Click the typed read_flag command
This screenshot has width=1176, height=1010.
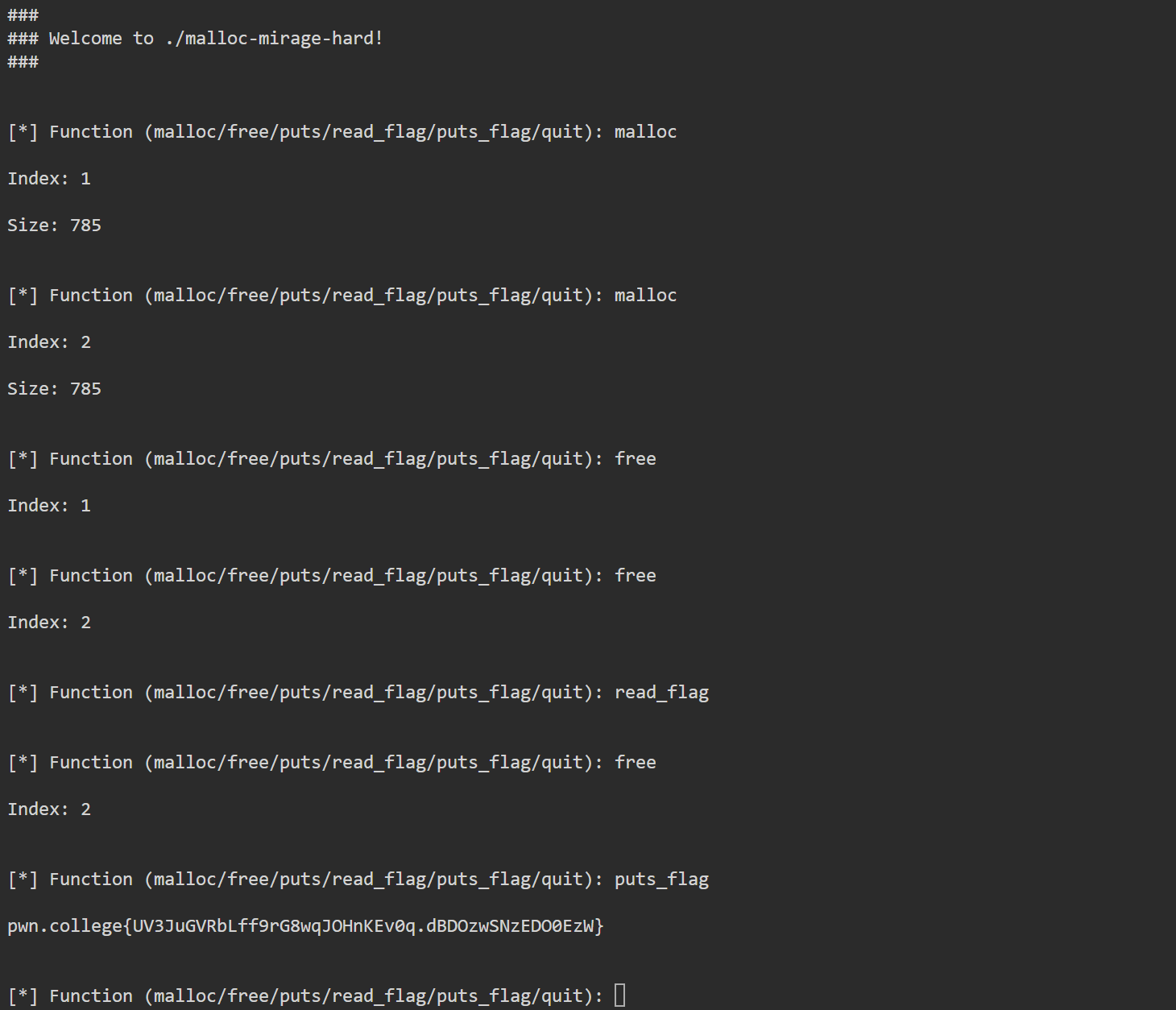(661, 693)
